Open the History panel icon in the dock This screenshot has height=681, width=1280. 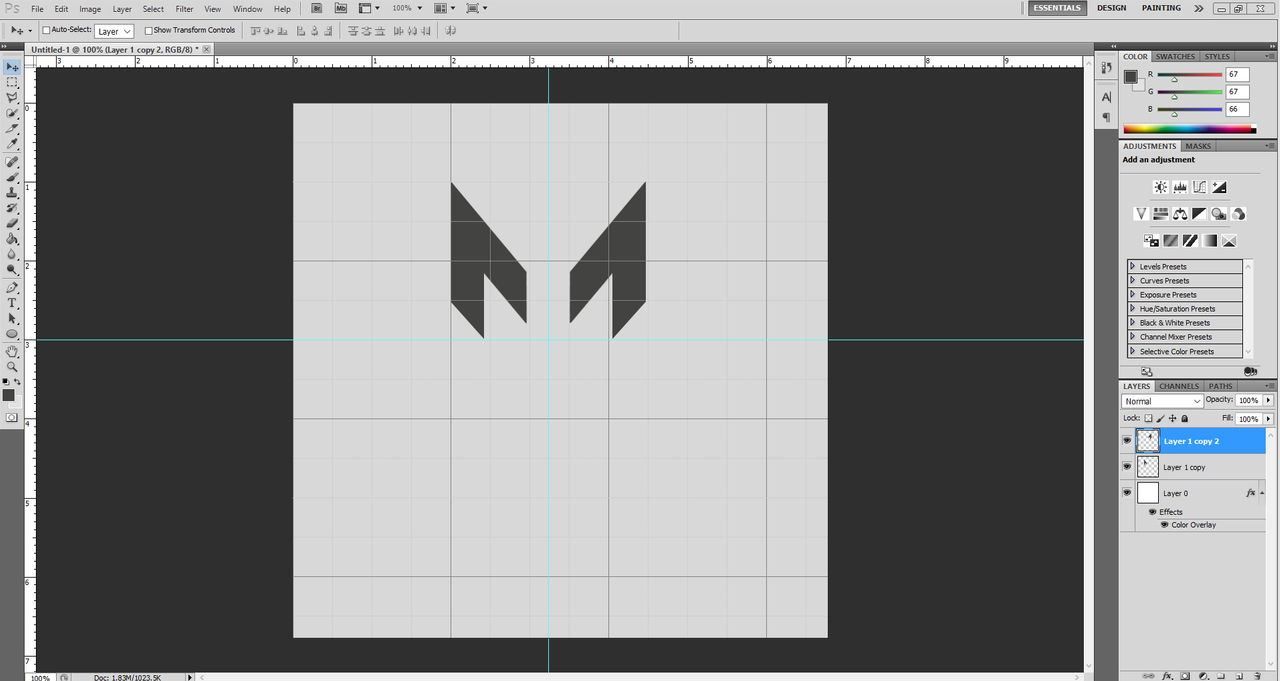click(x=1106, y=68)
